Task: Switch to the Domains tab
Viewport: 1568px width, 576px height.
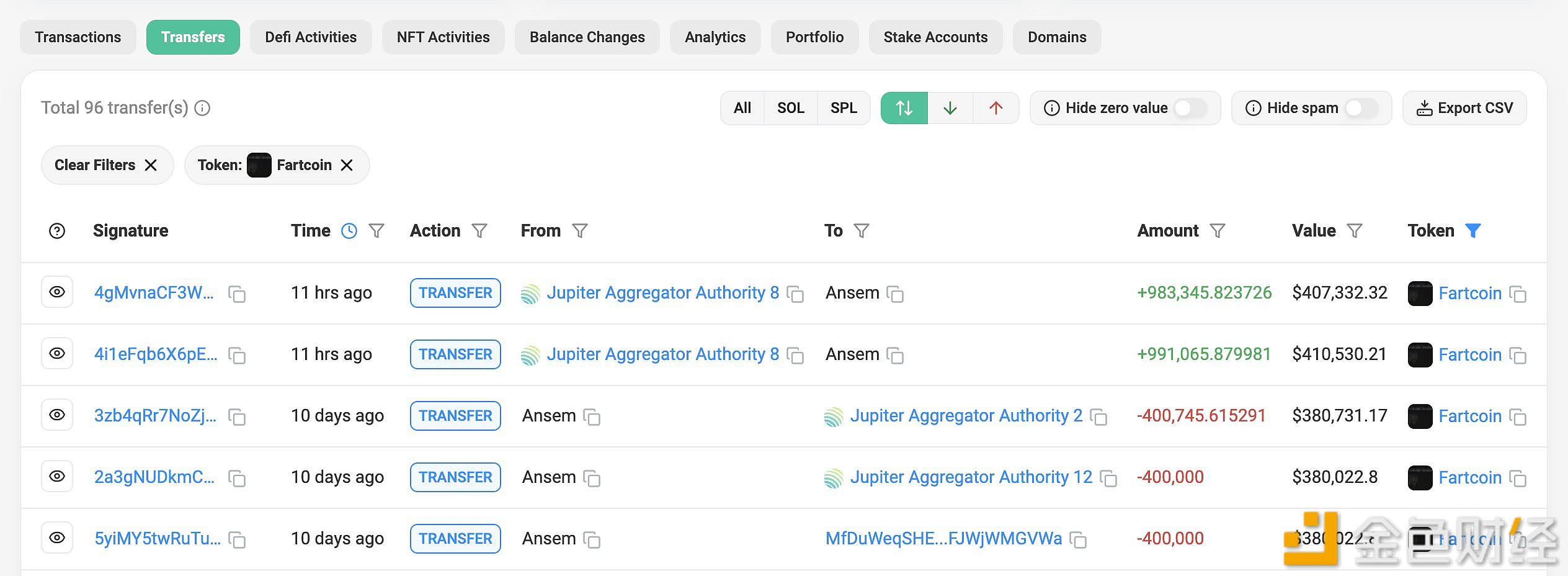Action: coord(1057,37)
